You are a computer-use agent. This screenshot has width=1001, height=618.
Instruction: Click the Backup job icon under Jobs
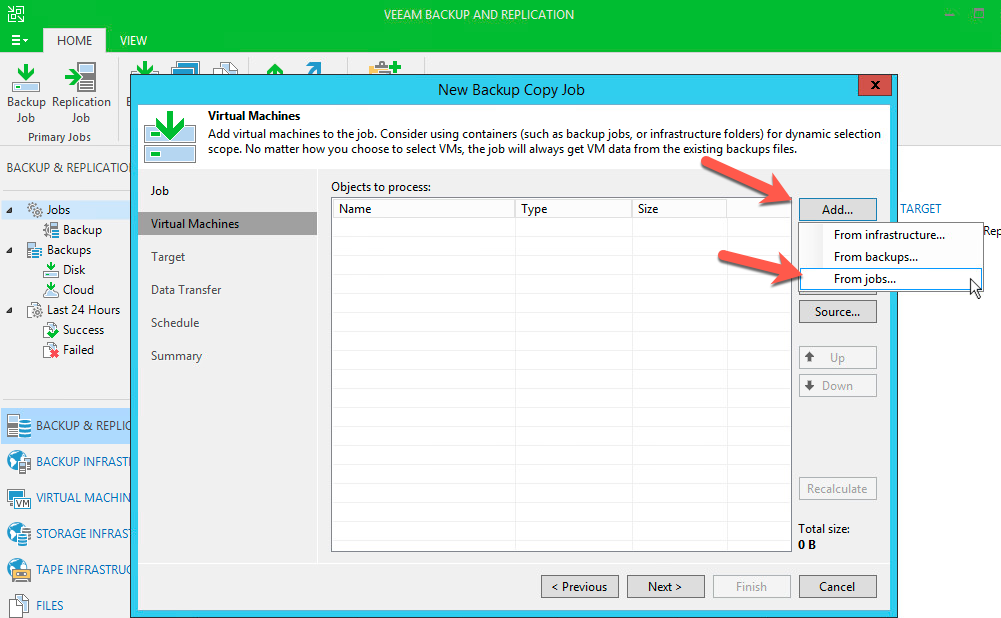click(x=51, y=230)
